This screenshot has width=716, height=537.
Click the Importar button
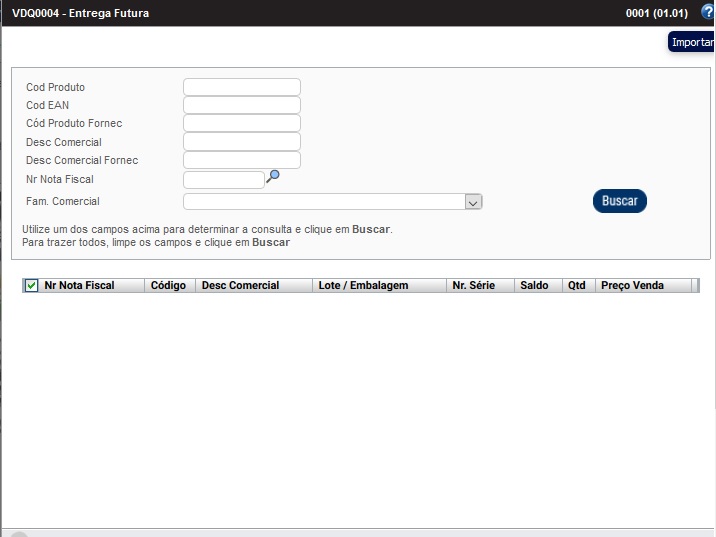(x=692, y=43)
